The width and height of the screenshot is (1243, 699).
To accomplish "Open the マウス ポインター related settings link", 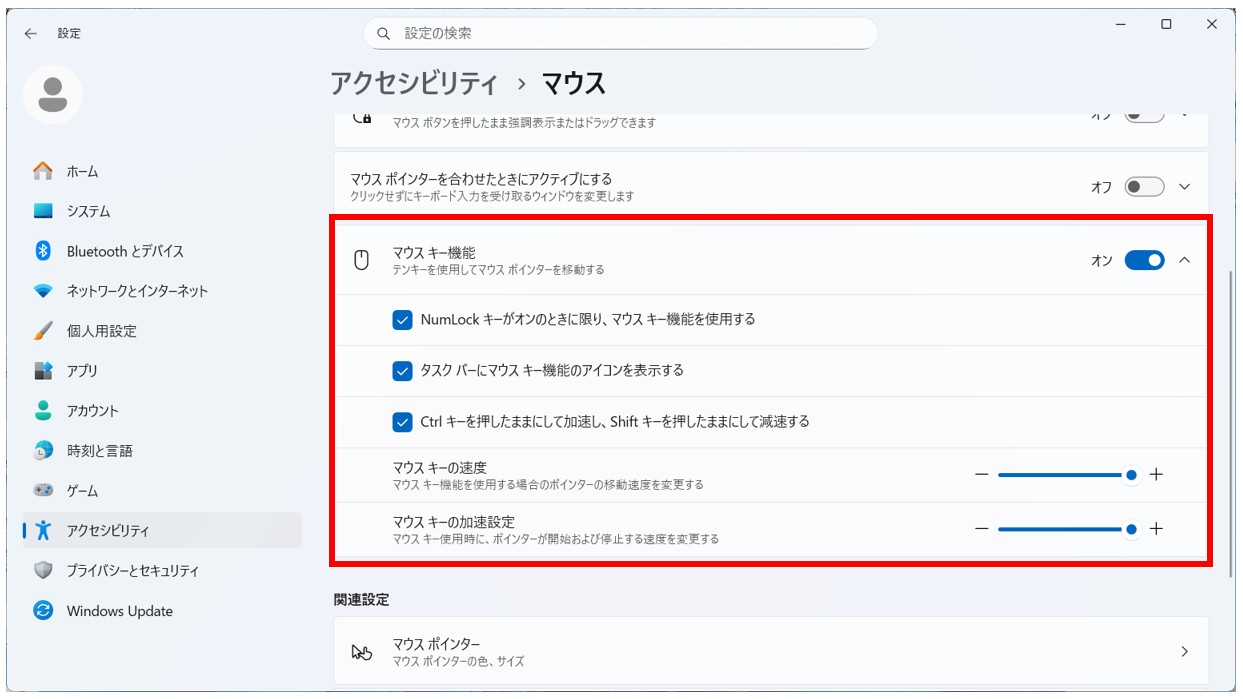I will (770, 650).
